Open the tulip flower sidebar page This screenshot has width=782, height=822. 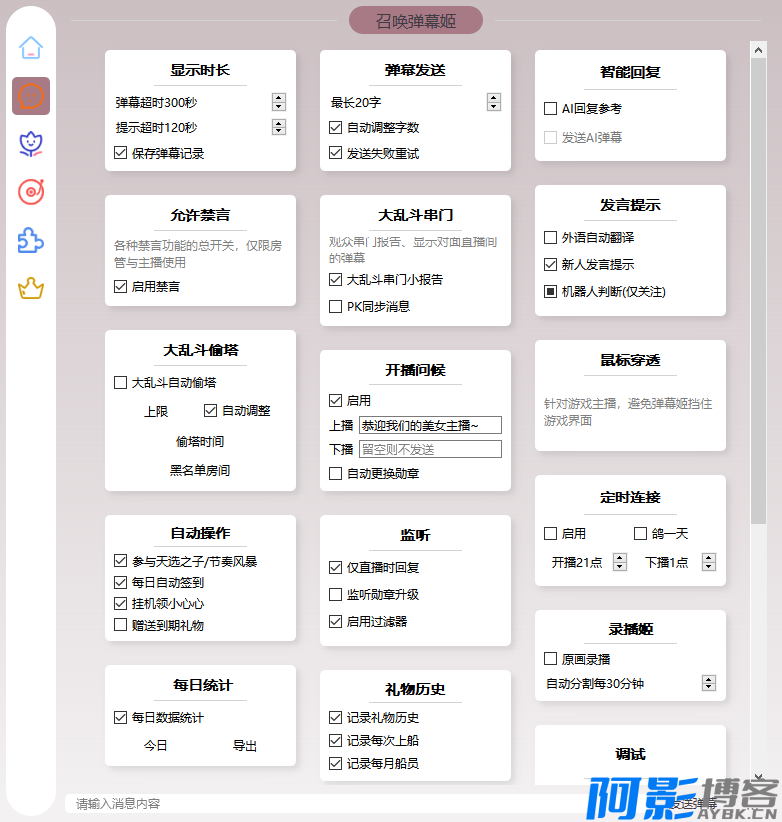31,144
